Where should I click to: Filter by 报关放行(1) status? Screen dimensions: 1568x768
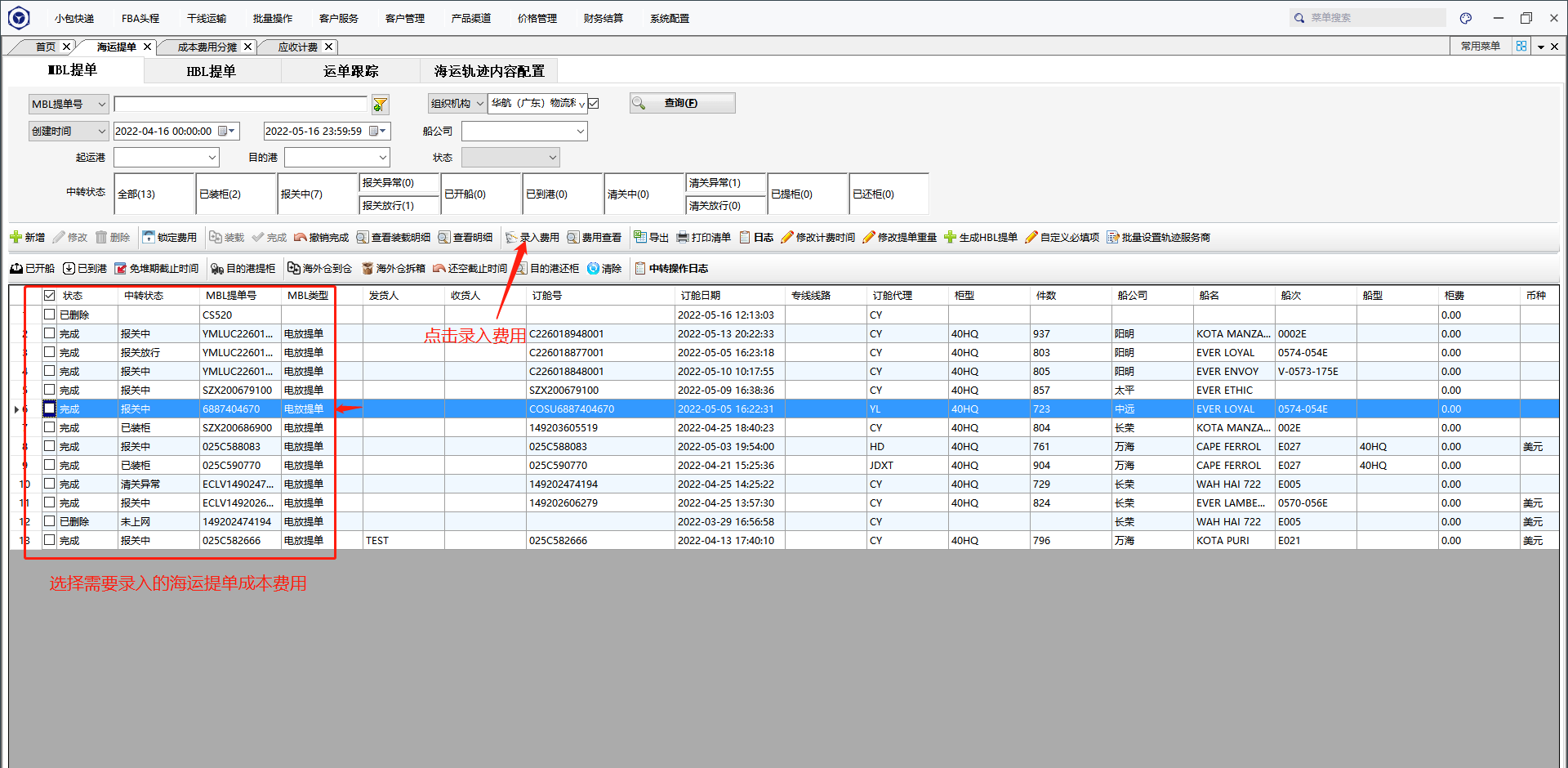click(x=399, y=205)
